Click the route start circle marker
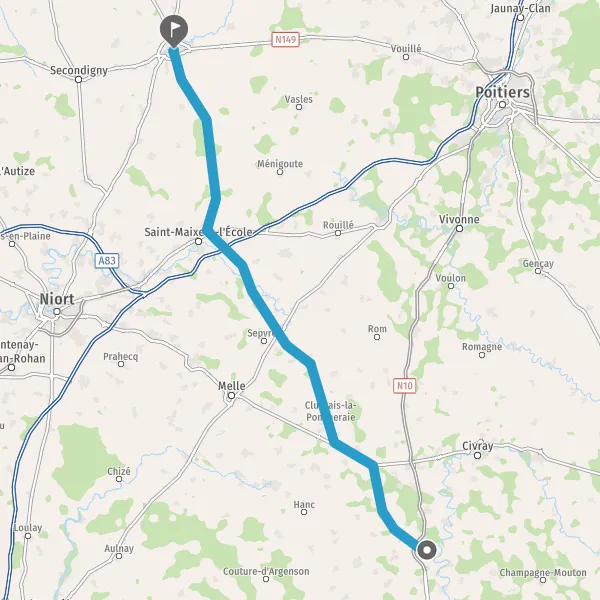This screenshot has width=600, height=600. (426, 550)
